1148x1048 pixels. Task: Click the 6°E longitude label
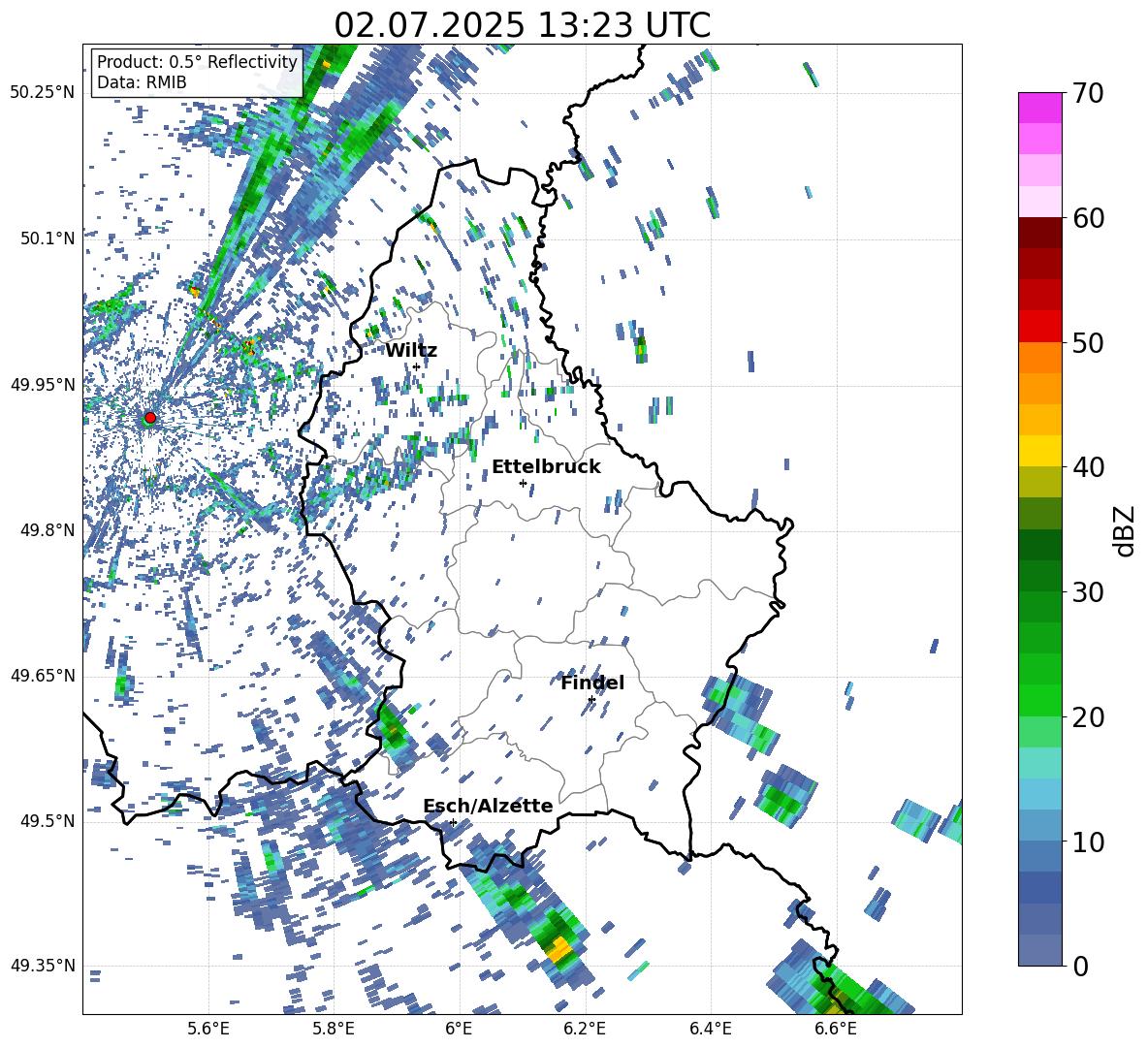pos(459,1030)
